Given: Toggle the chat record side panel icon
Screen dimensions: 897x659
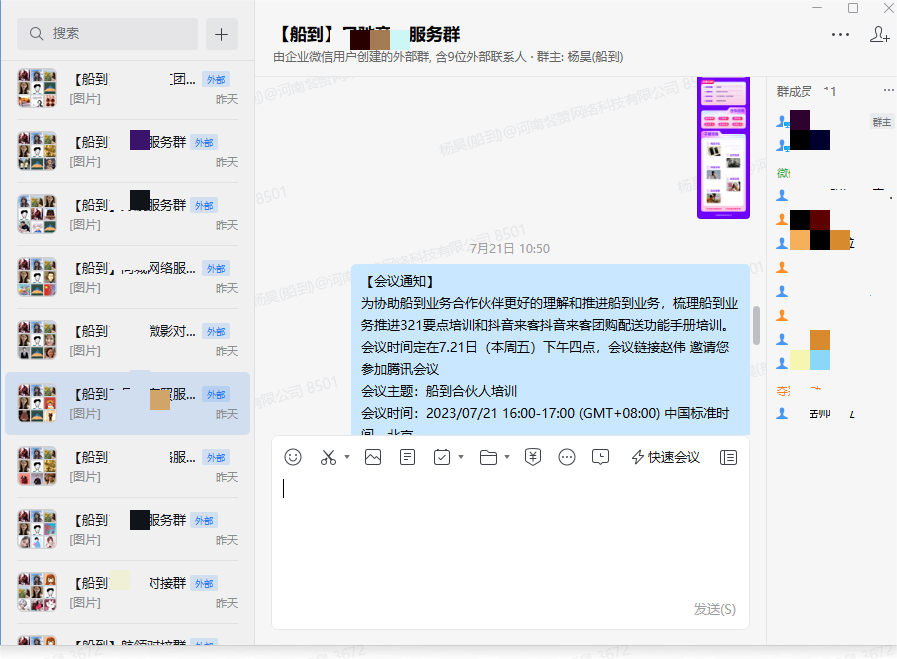Looking at the screenshot, I should [x=728, y=457].
